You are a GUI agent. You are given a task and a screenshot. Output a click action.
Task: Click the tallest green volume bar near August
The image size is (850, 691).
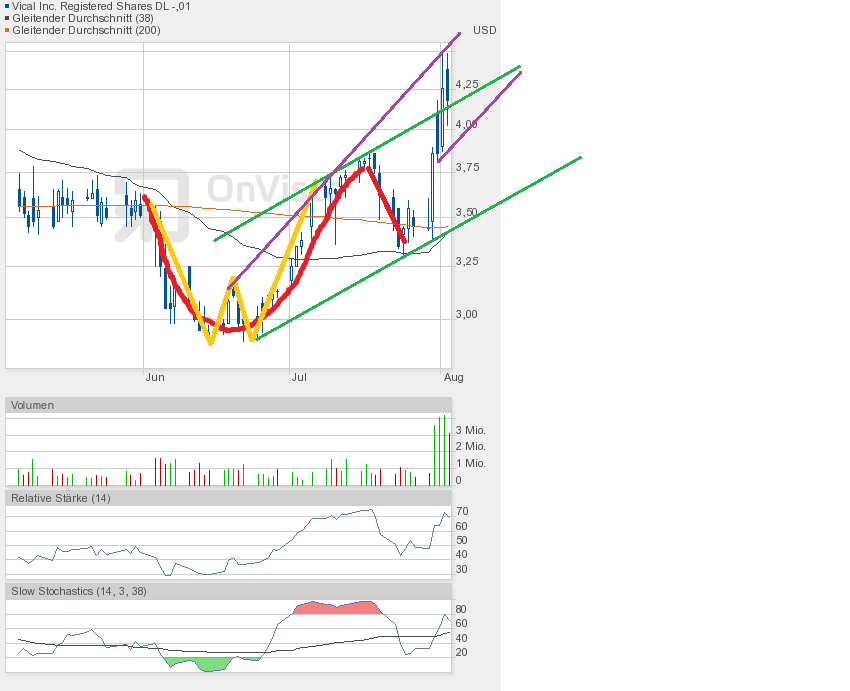click(x=445, y=450)
